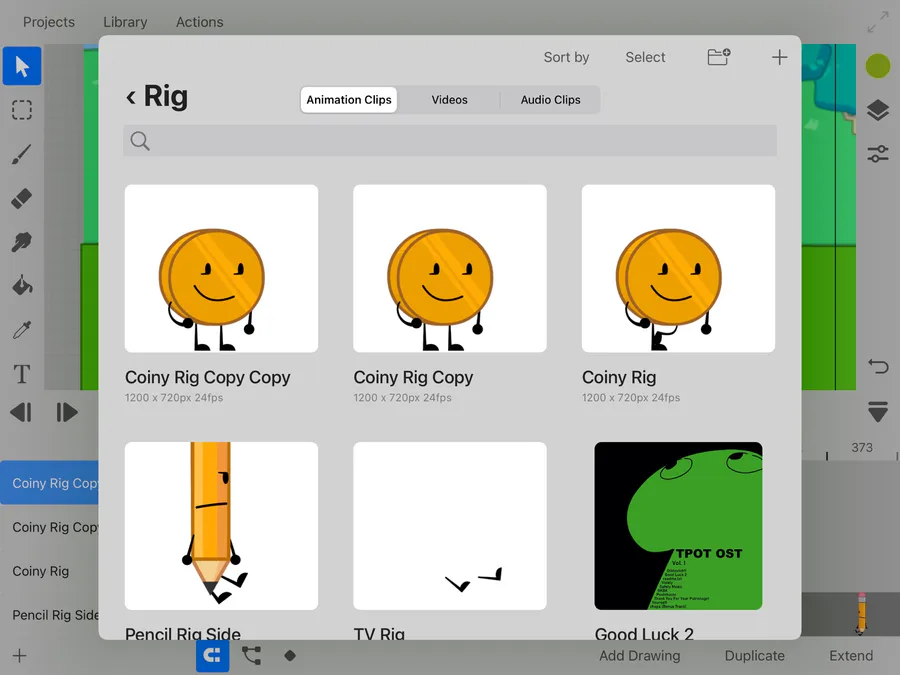This screenshot has height=675, width=900.
Task: Add a new layer with the plus icon below the layer list
Action: pyautogui.click(x=20, y=655)
